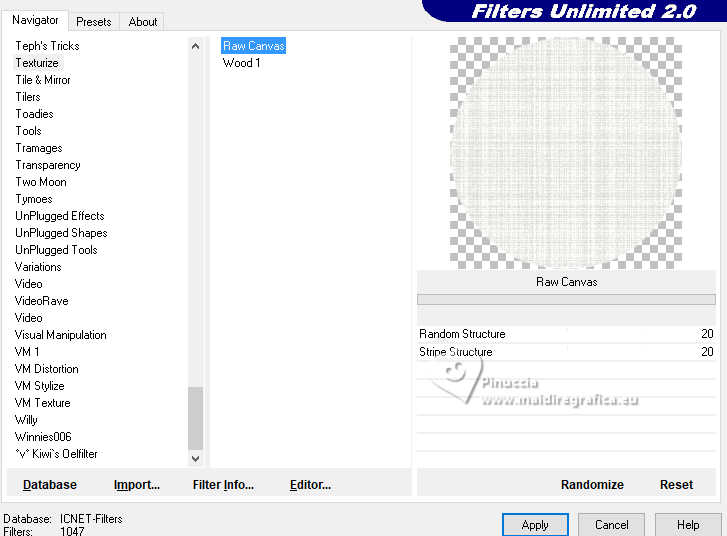This screenshot has width=727, height=536.
Task: Select Willy category
Action: pos(26,420)
